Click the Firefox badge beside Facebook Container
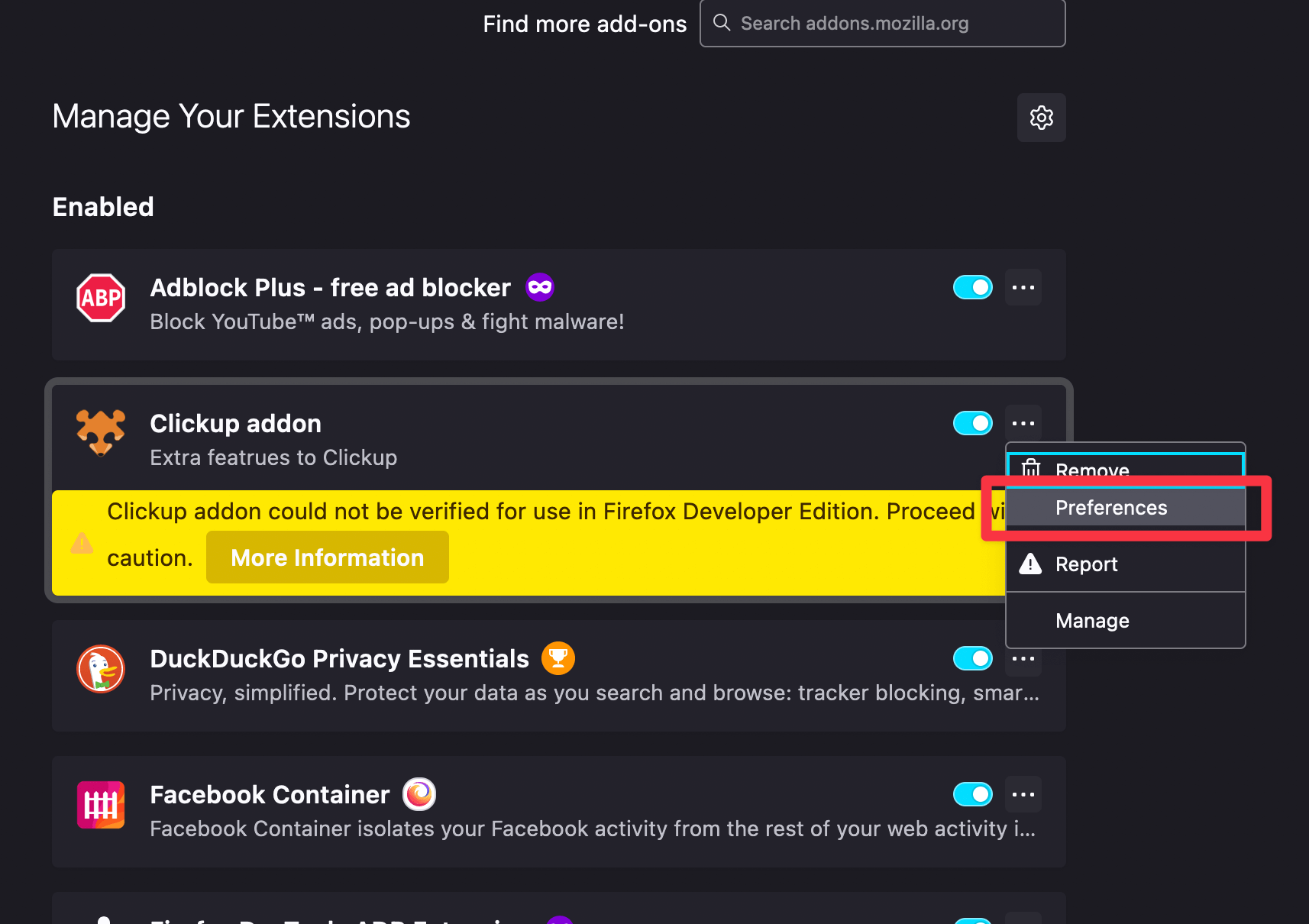This screenshot has height=924, width=1309. click(x=419, y=794)
